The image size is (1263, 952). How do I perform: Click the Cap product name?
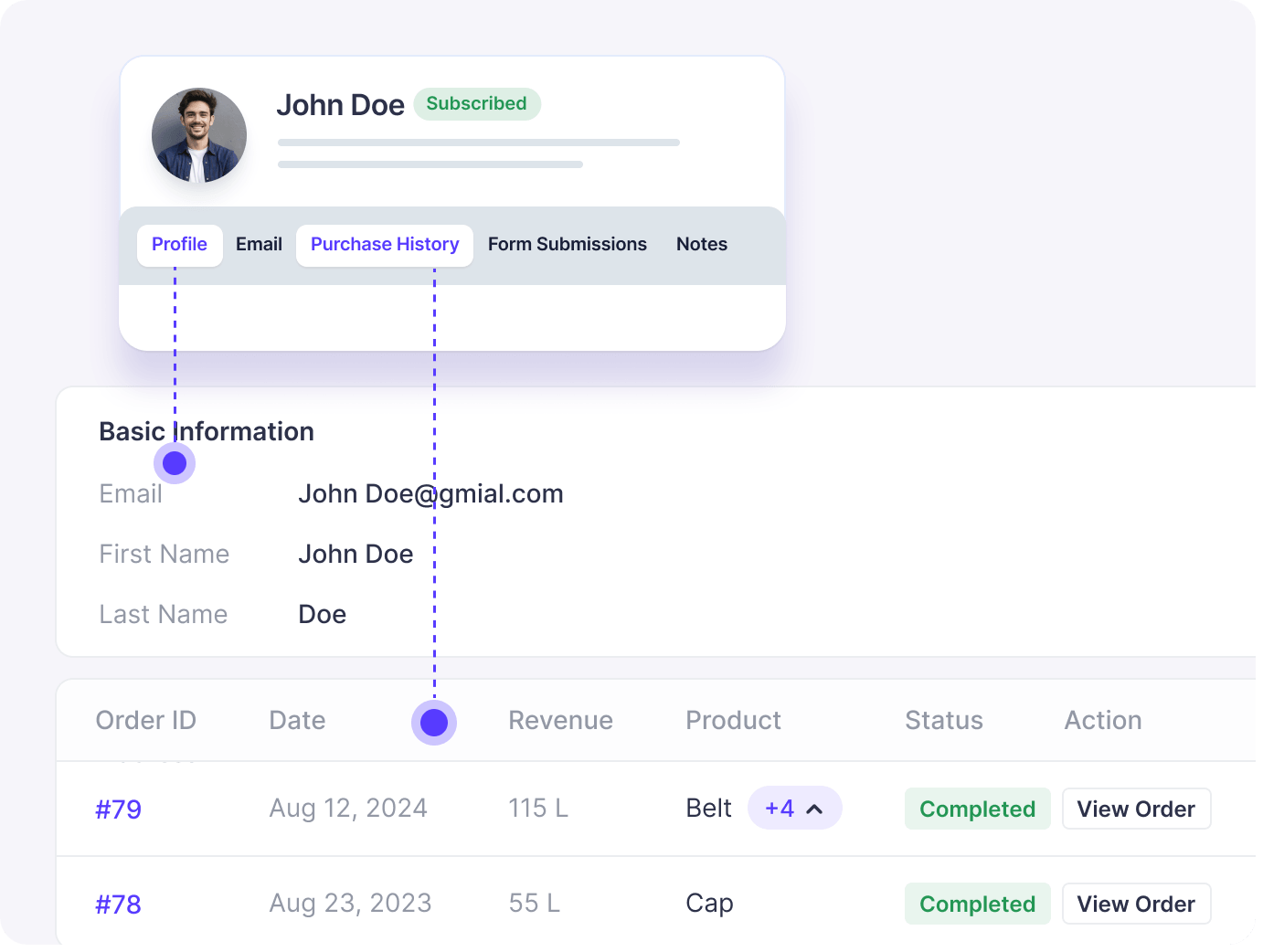pos(710,904)
